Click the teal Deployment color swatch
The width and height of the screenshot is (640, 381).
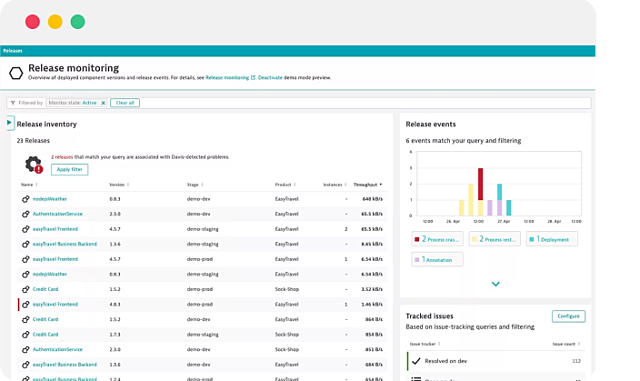coord(531,239)
